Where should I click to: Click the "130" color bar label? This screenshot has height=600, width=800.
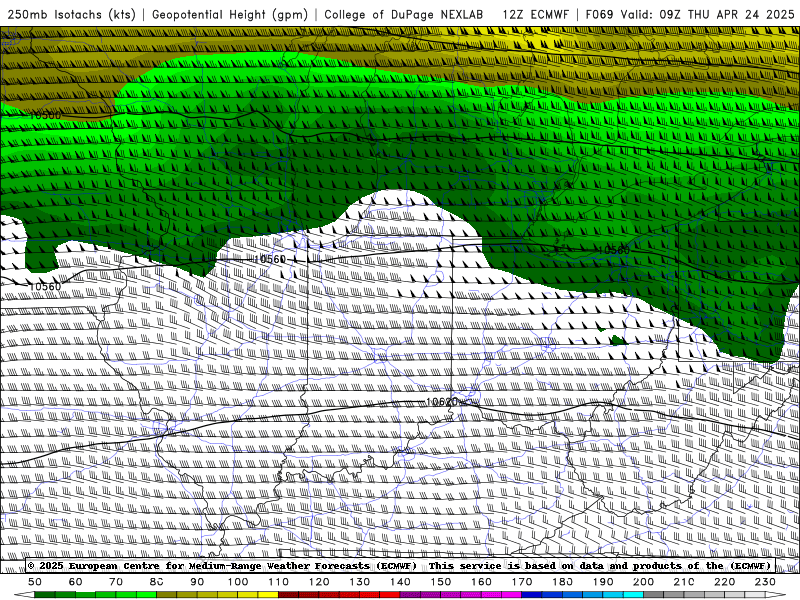pos(360,582)
